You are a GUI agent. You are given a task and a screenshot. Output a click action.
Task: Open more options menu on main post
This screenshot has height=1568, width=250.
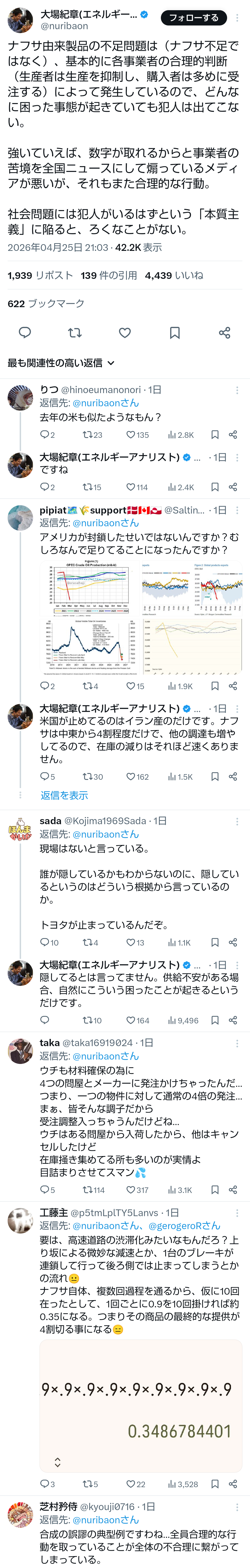pyautogui.click(x=237, y=18)
